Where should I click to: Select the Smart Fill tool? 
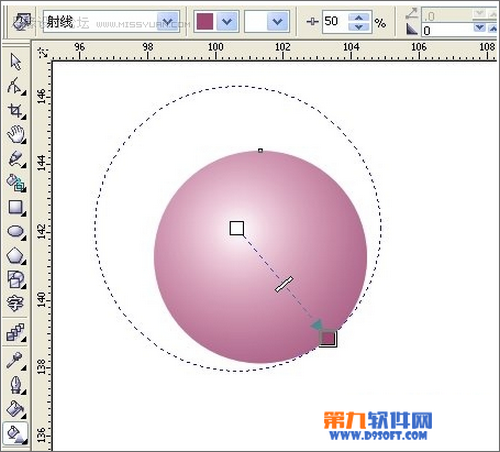[x=16, y=183]
